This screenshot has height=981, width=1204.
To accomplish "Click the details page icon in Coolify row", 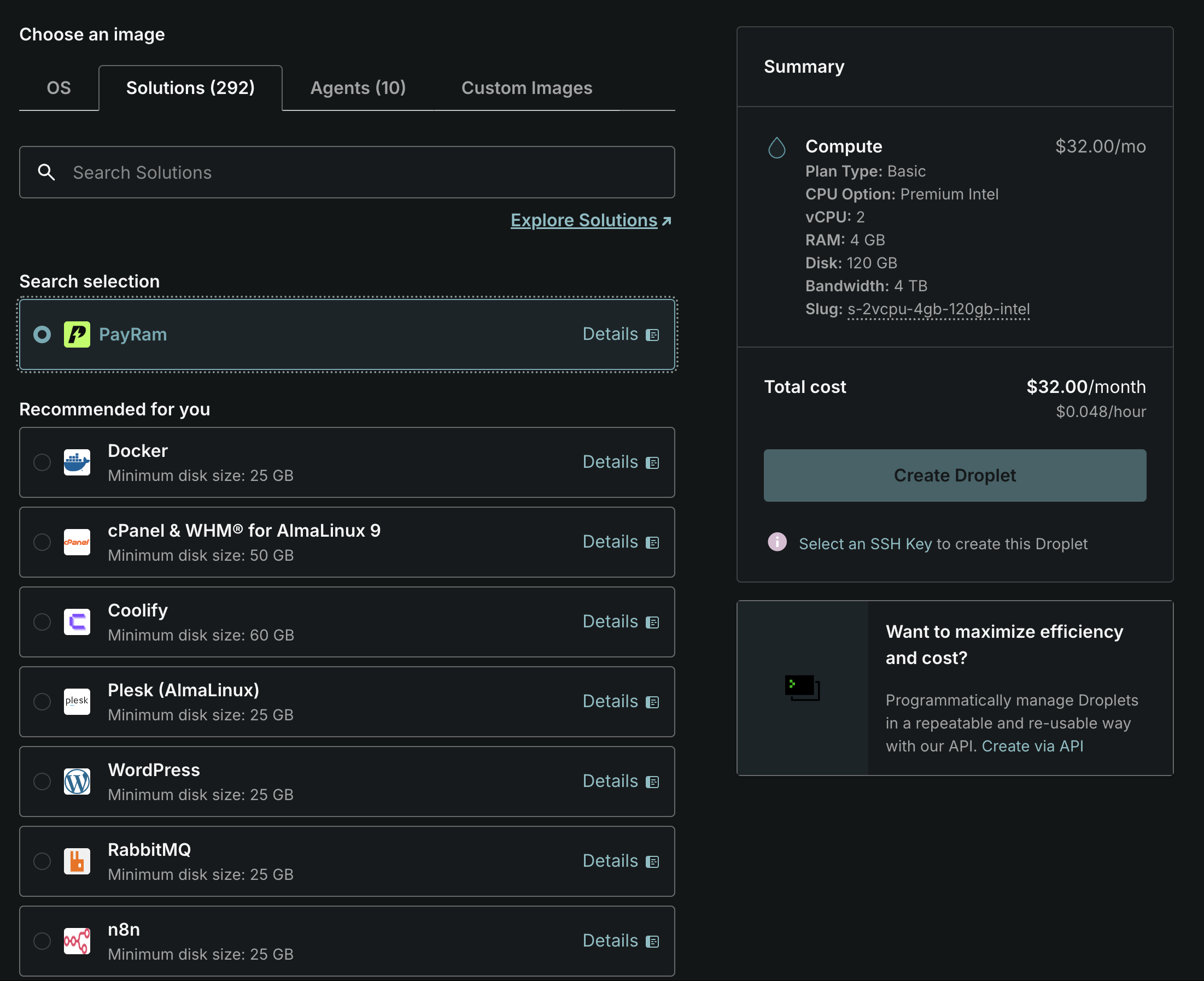I will (652, 622).
